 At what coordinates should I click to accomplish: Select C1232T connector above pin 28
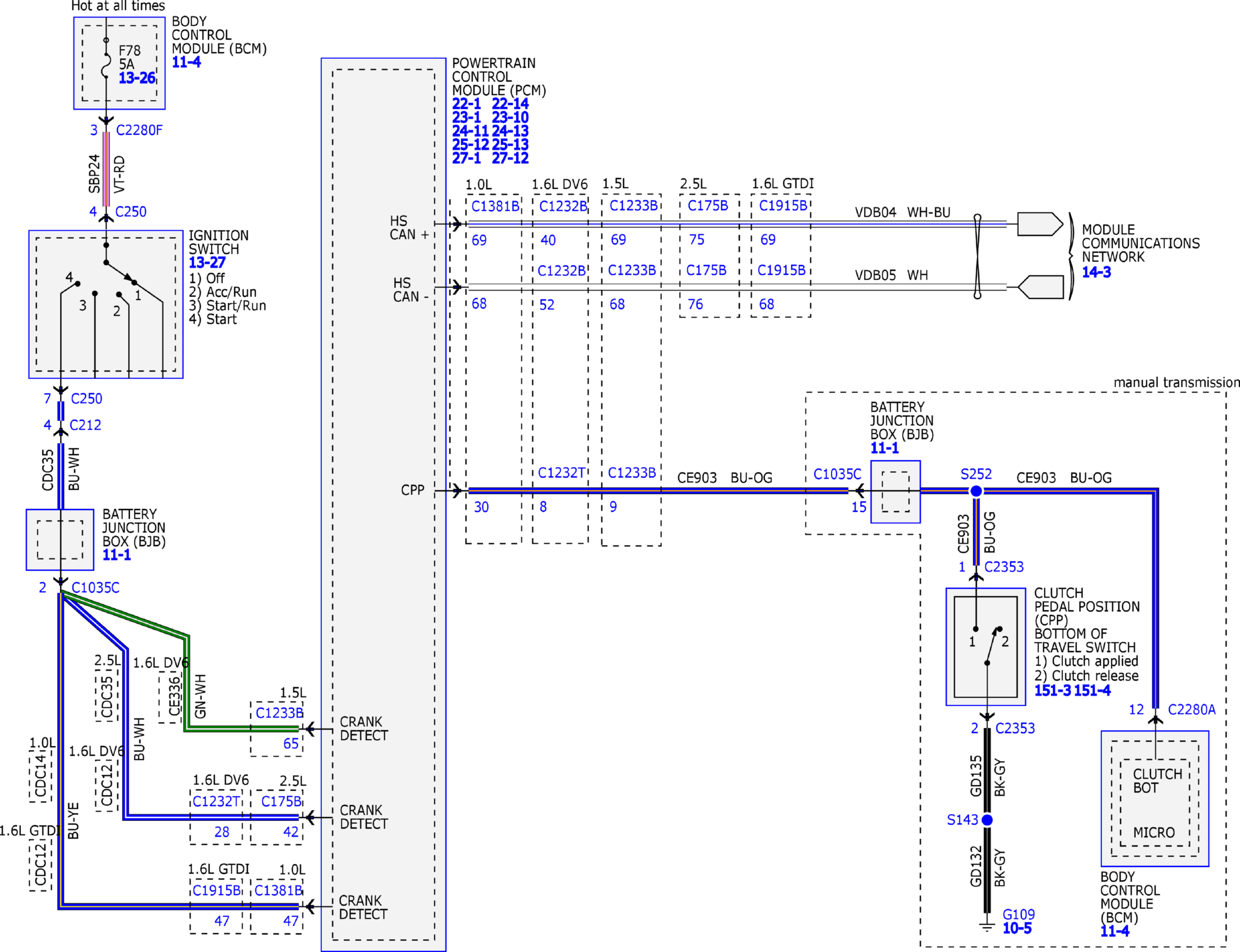coord(217,801)
